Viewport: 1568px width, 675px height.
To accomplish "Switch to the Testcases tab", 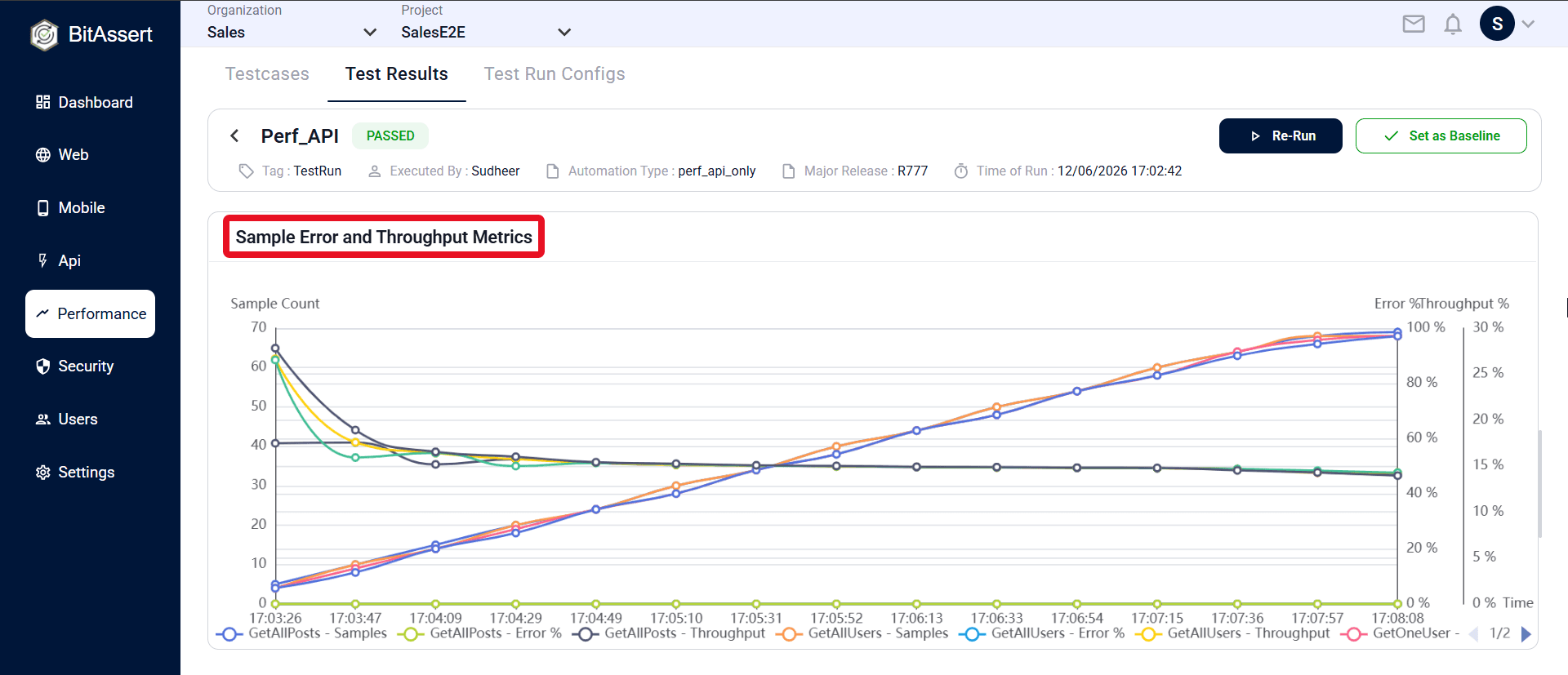I will point(267,74).
